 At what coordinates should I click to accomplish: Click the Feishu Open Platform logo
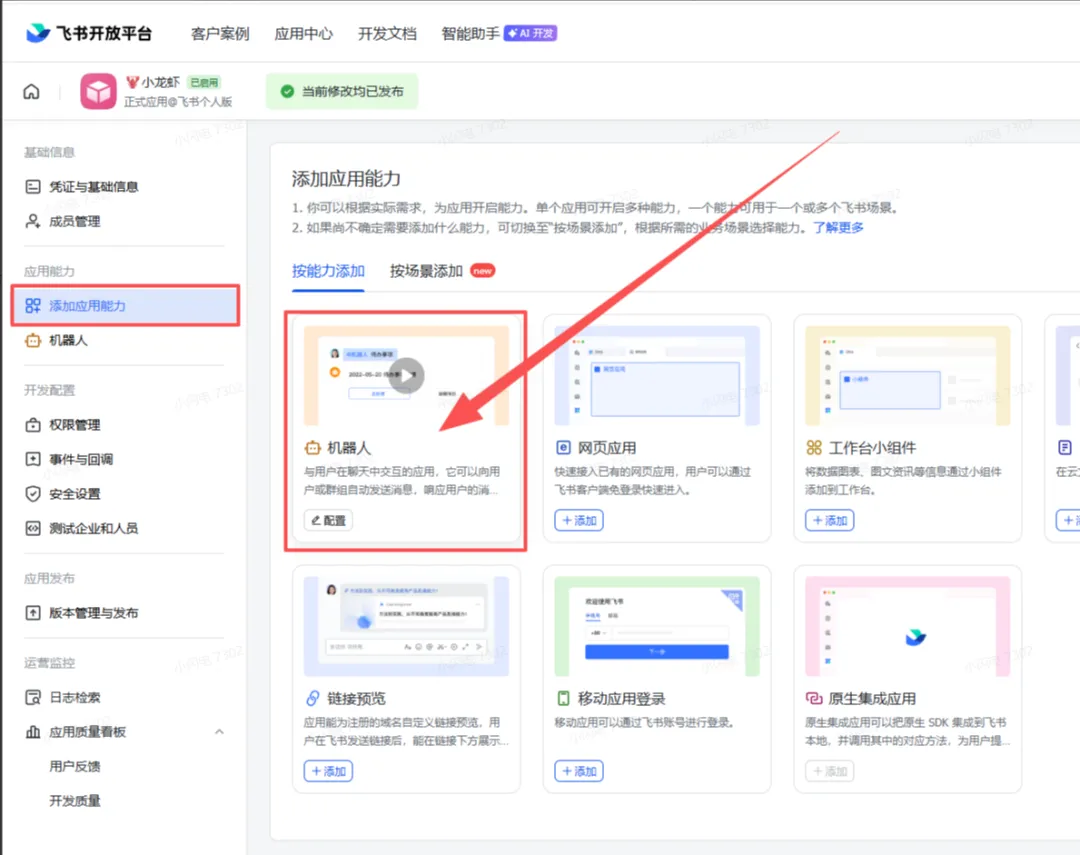(x=88, y=33)
